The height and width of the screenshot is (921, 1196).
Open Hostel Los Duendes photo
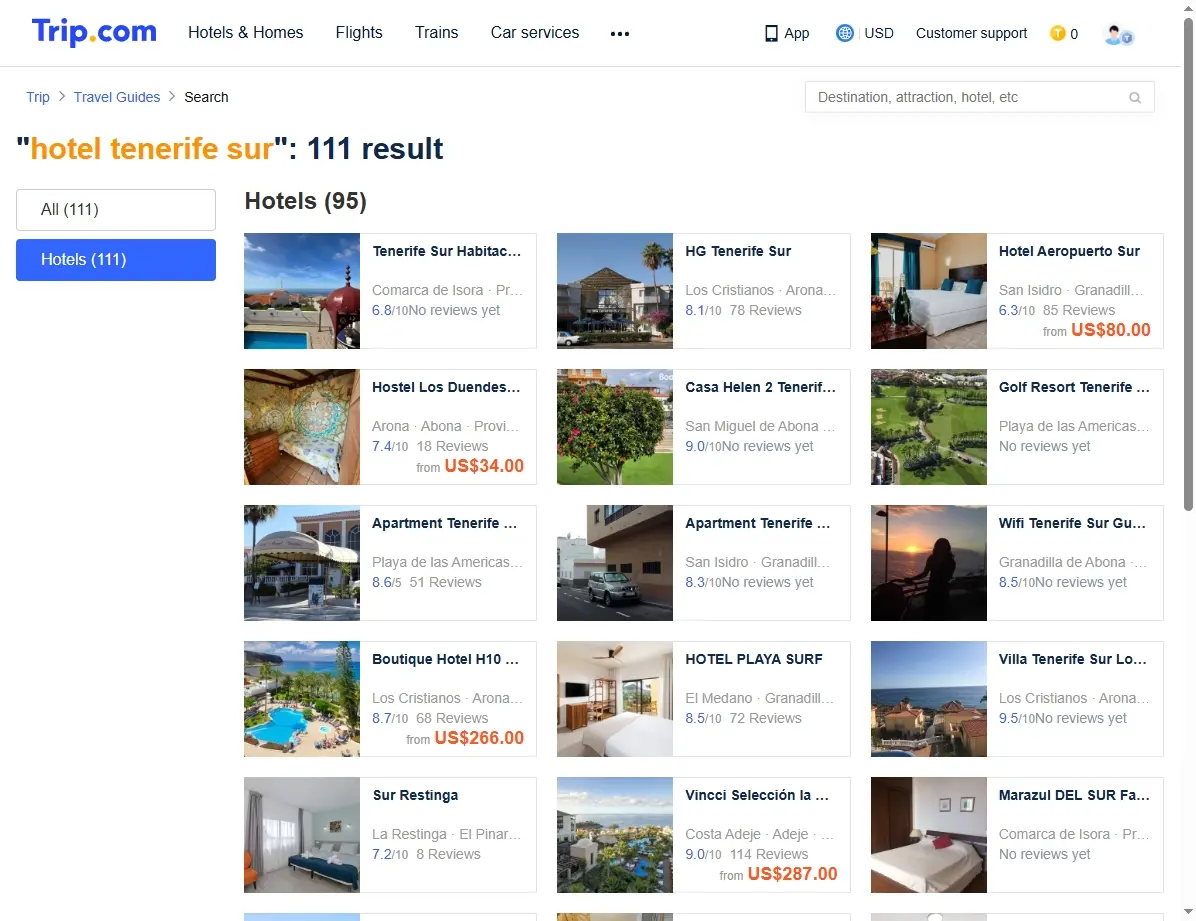click(302, 427)
